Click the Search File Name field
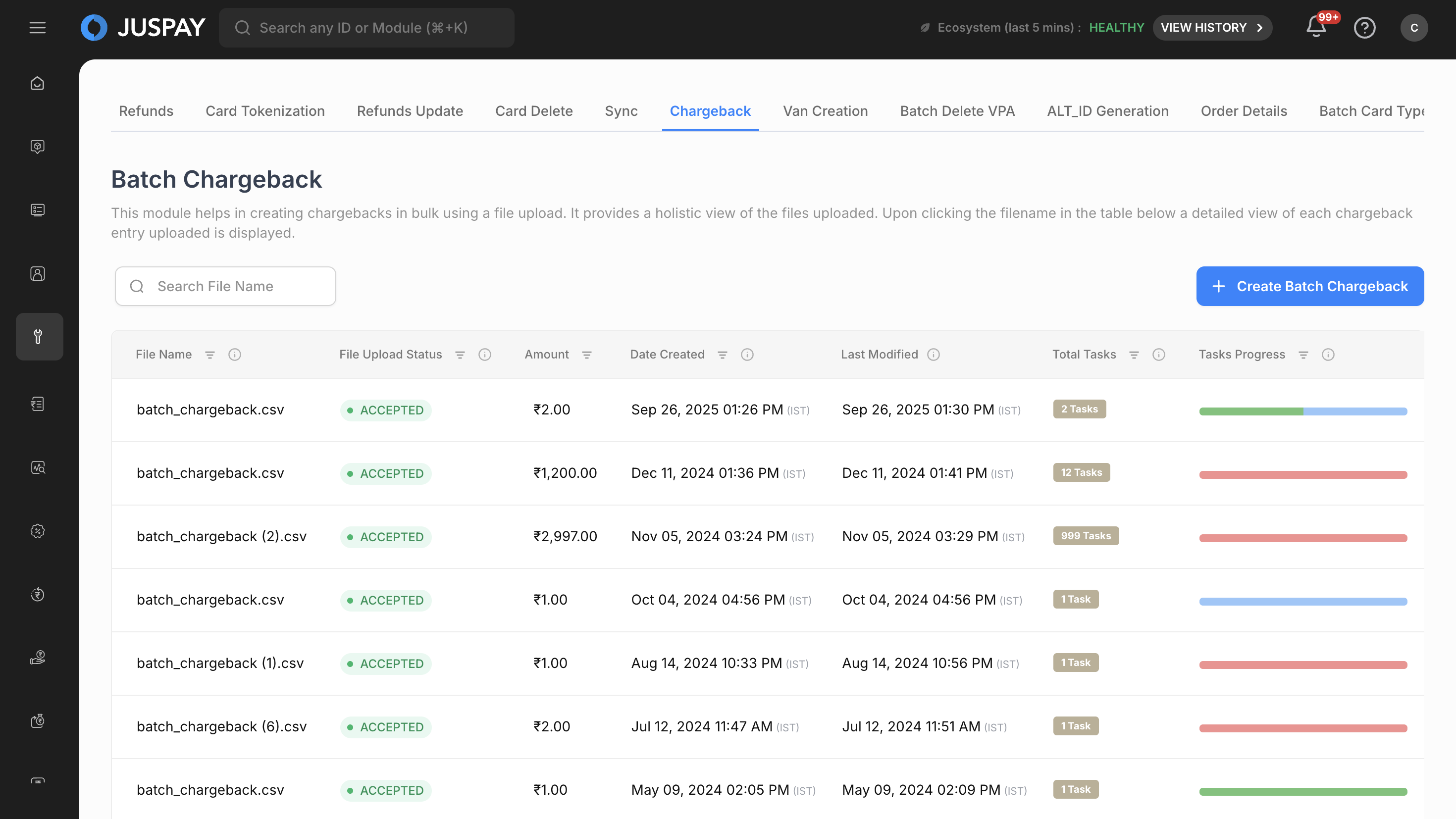This screenshot has width=1456, height=819. [225, 286]
